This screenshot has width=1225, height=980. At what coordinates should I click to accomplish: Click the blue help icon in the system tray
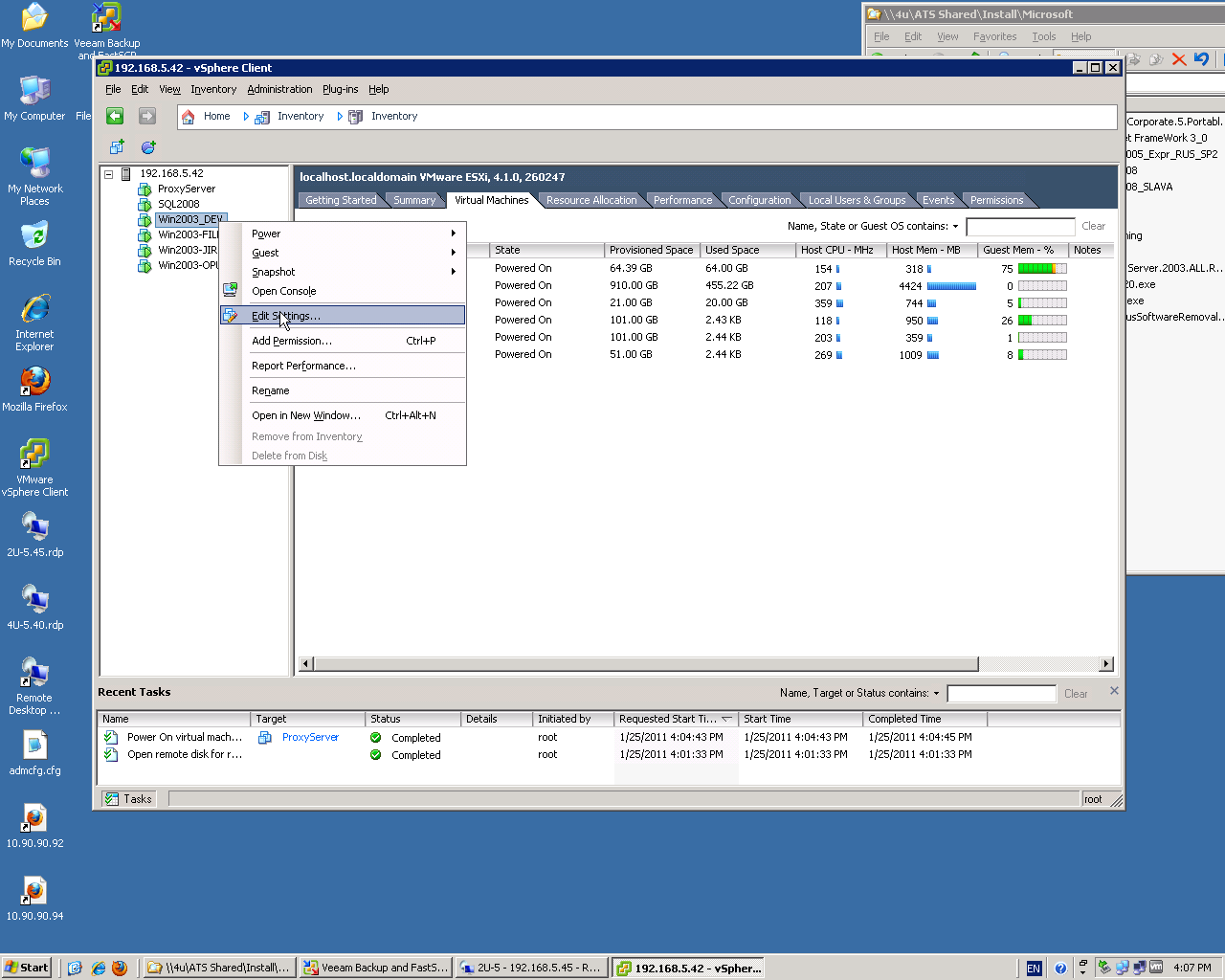pyautogui.click(x=1060, y=968)
